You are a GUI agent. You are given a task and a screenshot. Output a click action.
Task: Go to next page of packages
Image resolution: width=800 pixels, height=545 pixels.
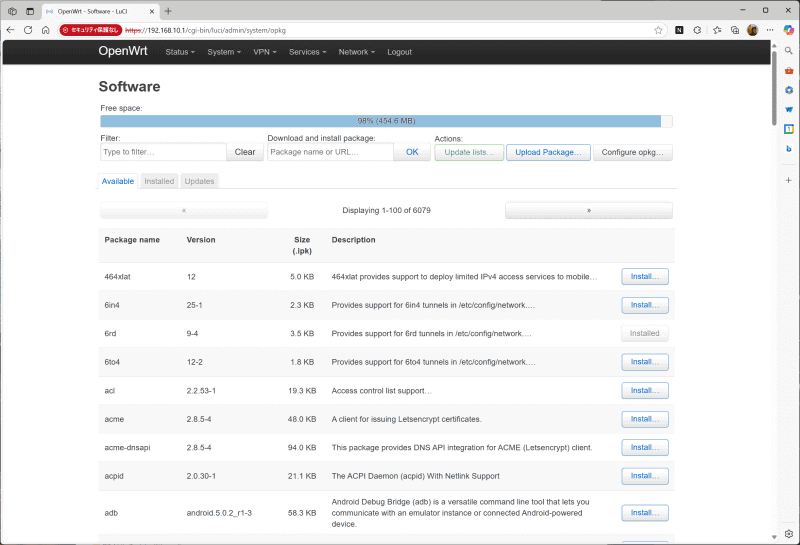(x=589, y=210)
